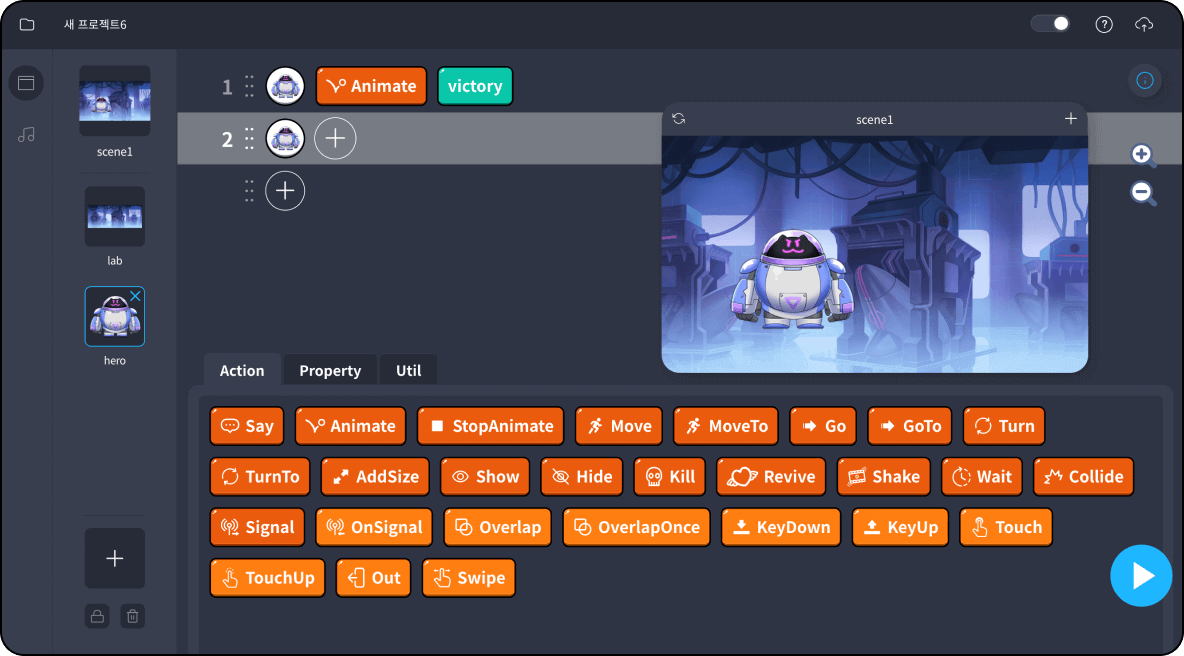This screenshot has width=1184, height=656.
Task: Select the Kill block
Action: coord(670,477)
